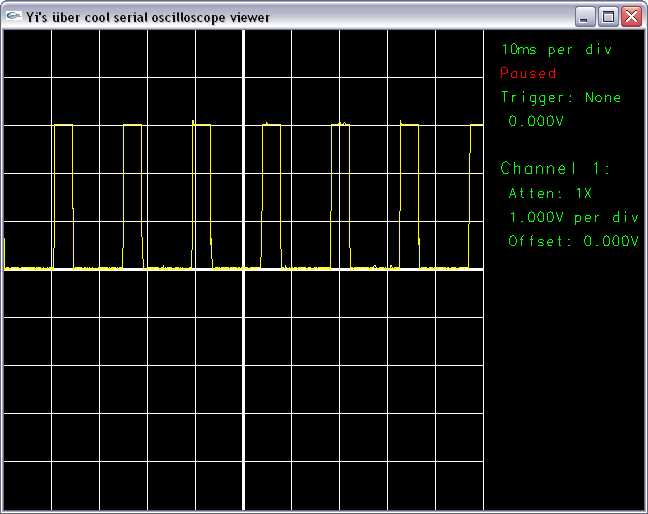
Task: Maximize the oscilloscope viewer window
Action: pos(608,17)
